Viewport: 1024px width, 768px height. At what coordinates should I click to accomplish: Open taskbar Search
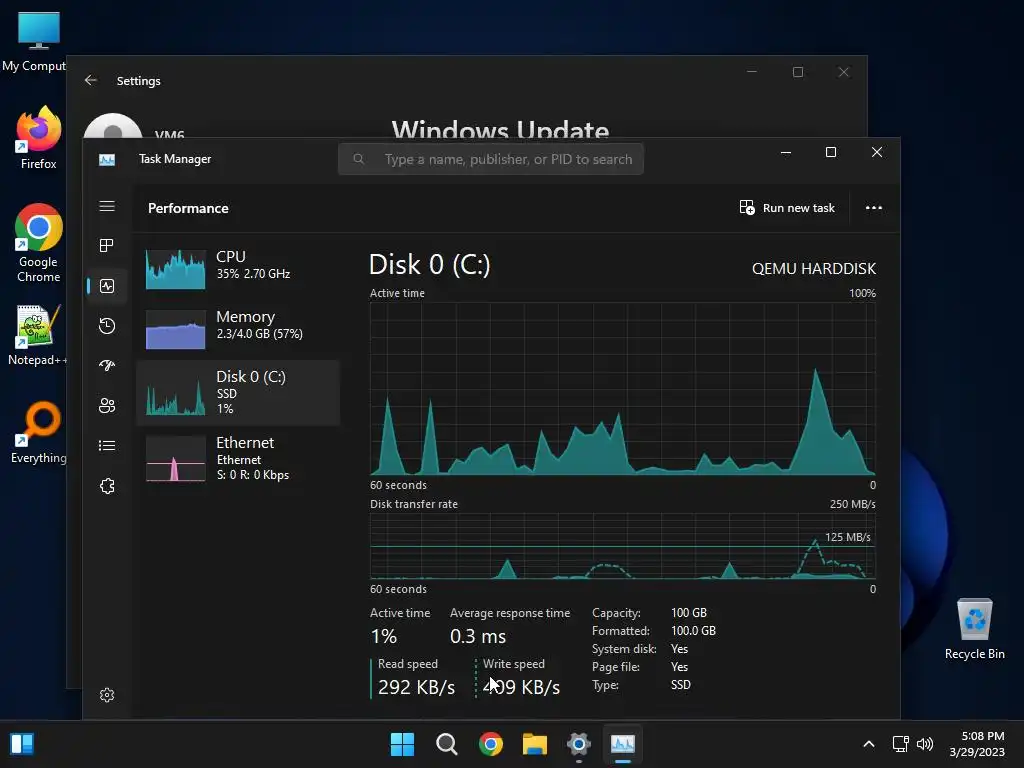pyautogui.click(x=447, y=744)
